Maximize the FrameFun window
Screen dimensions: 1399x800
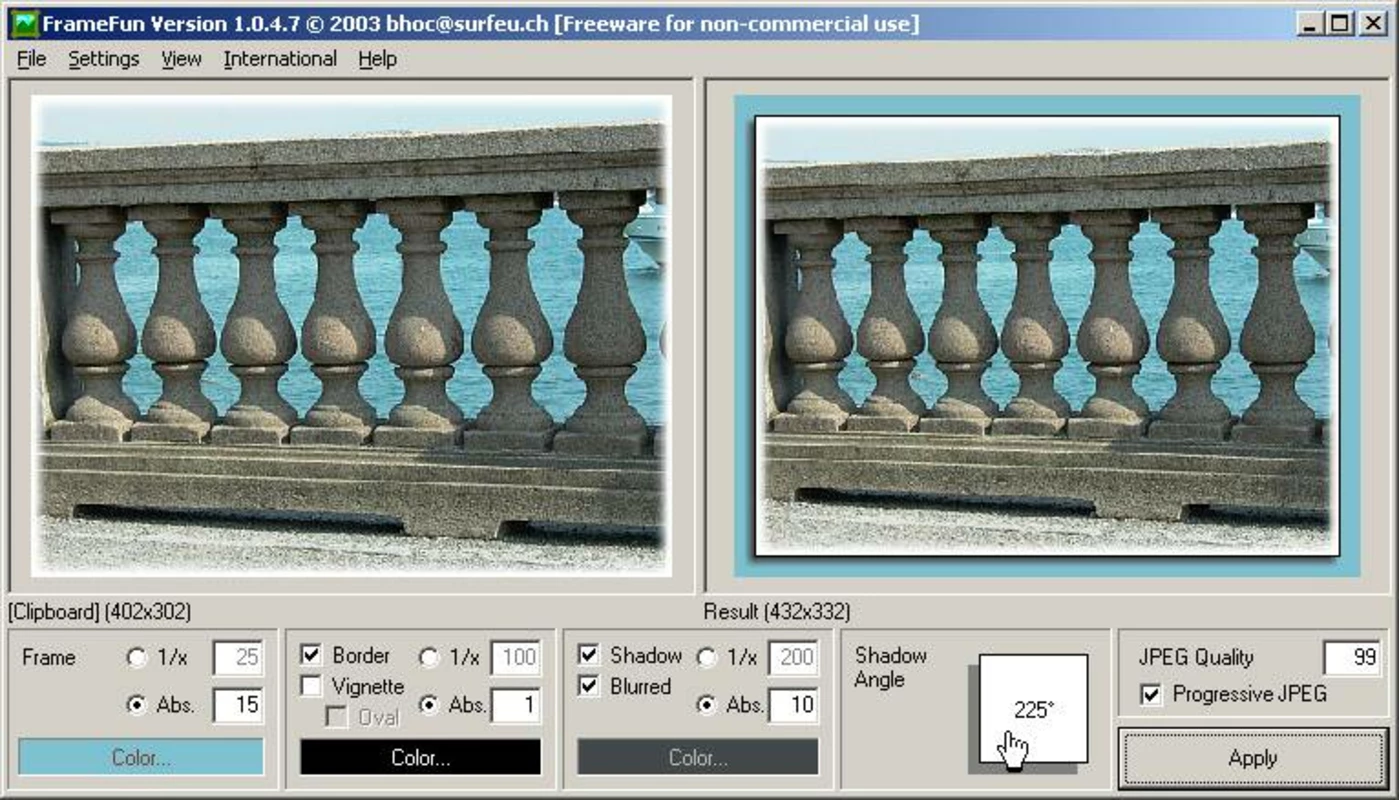1340,23
